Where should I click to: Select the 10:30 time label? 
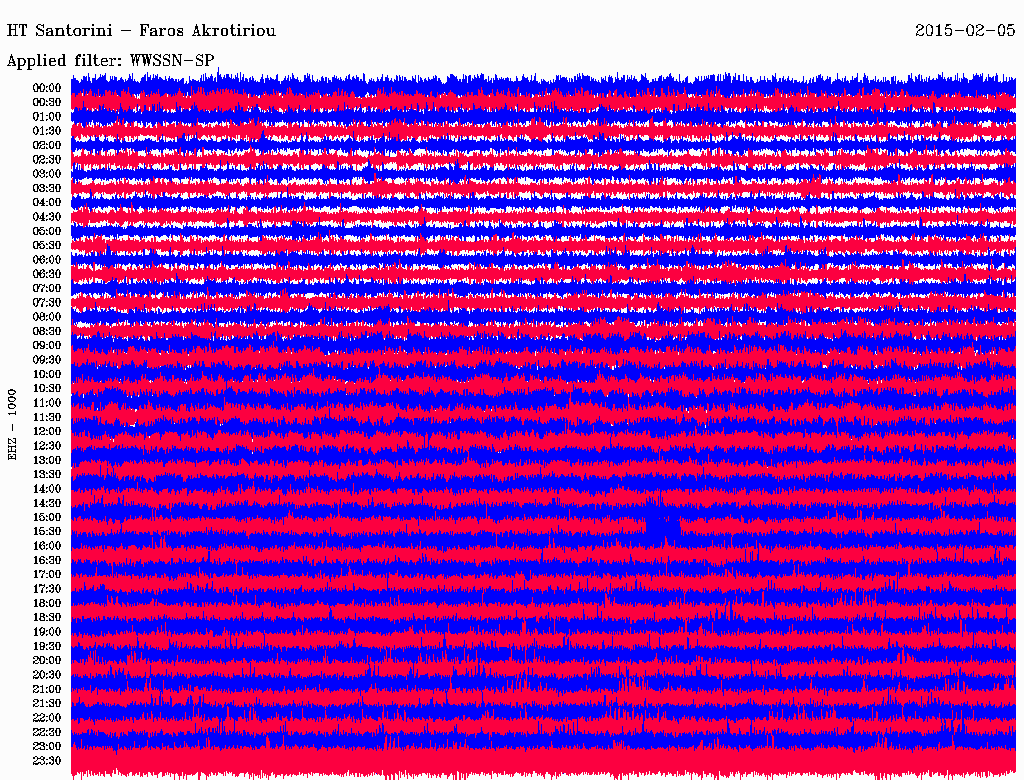point(46,389)
